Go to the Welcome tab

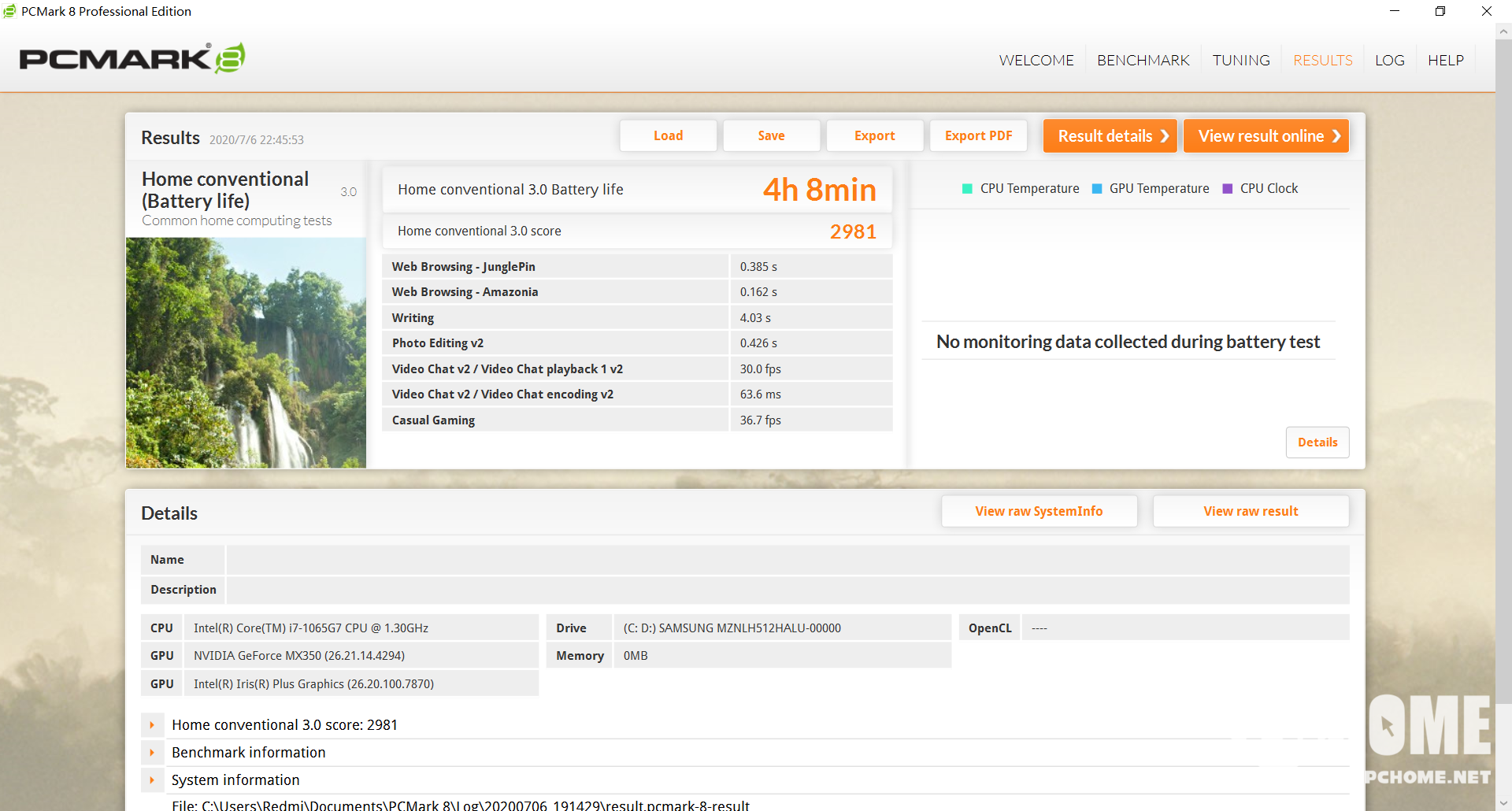1036,61
